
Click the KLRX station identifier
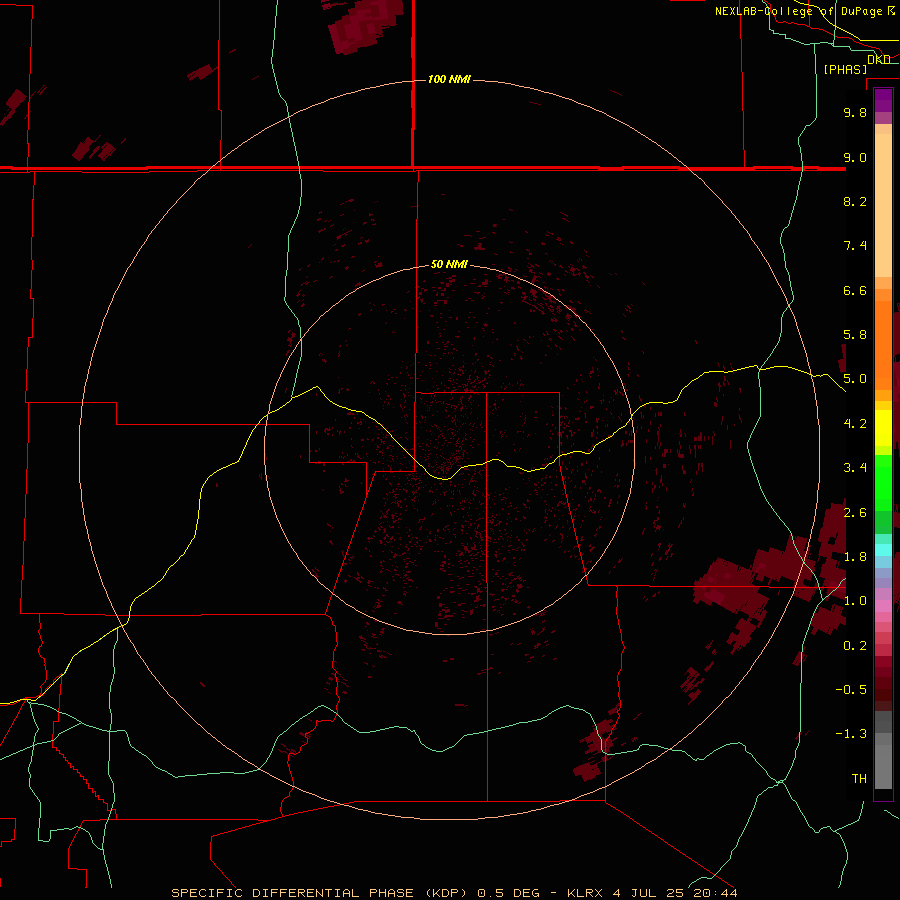coord(584,893)
